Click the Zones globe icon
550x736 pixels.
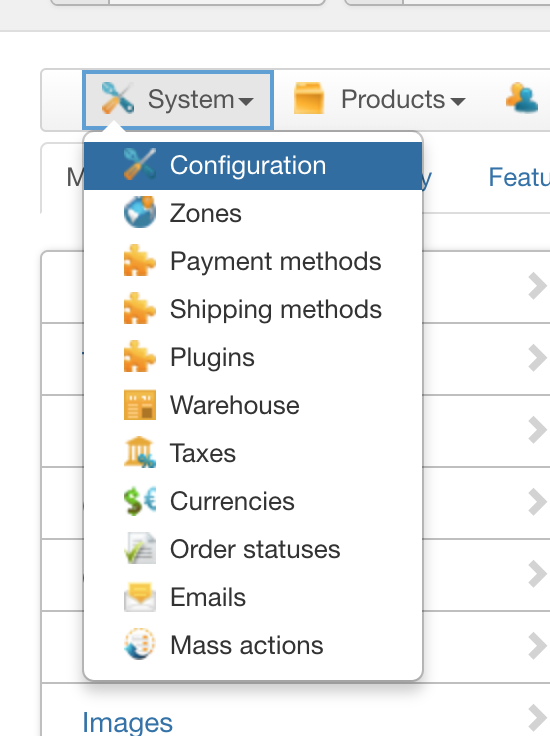140,213
